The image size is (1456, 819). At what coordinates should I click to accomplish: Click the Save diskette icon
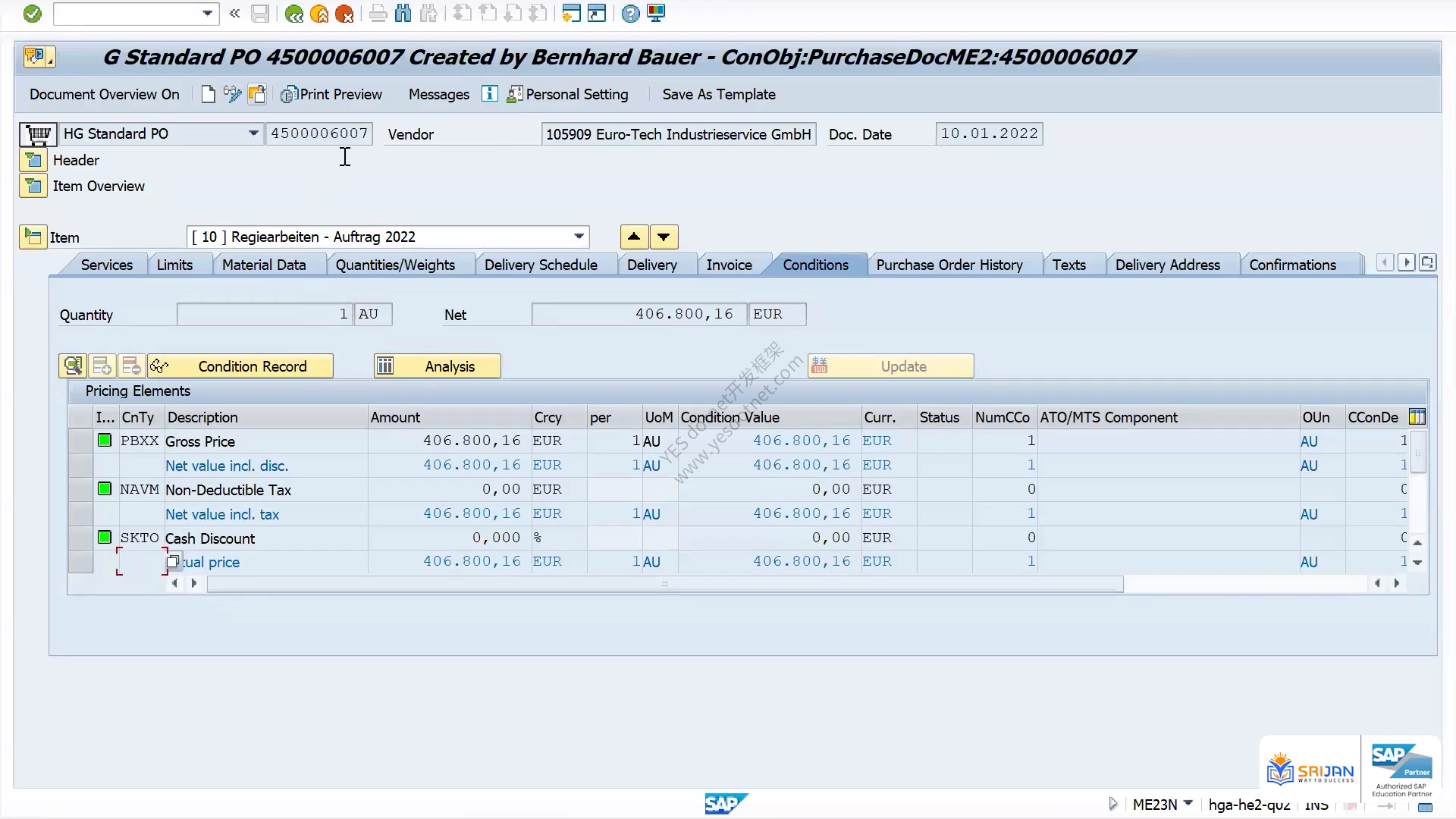(x=260, y=13)
